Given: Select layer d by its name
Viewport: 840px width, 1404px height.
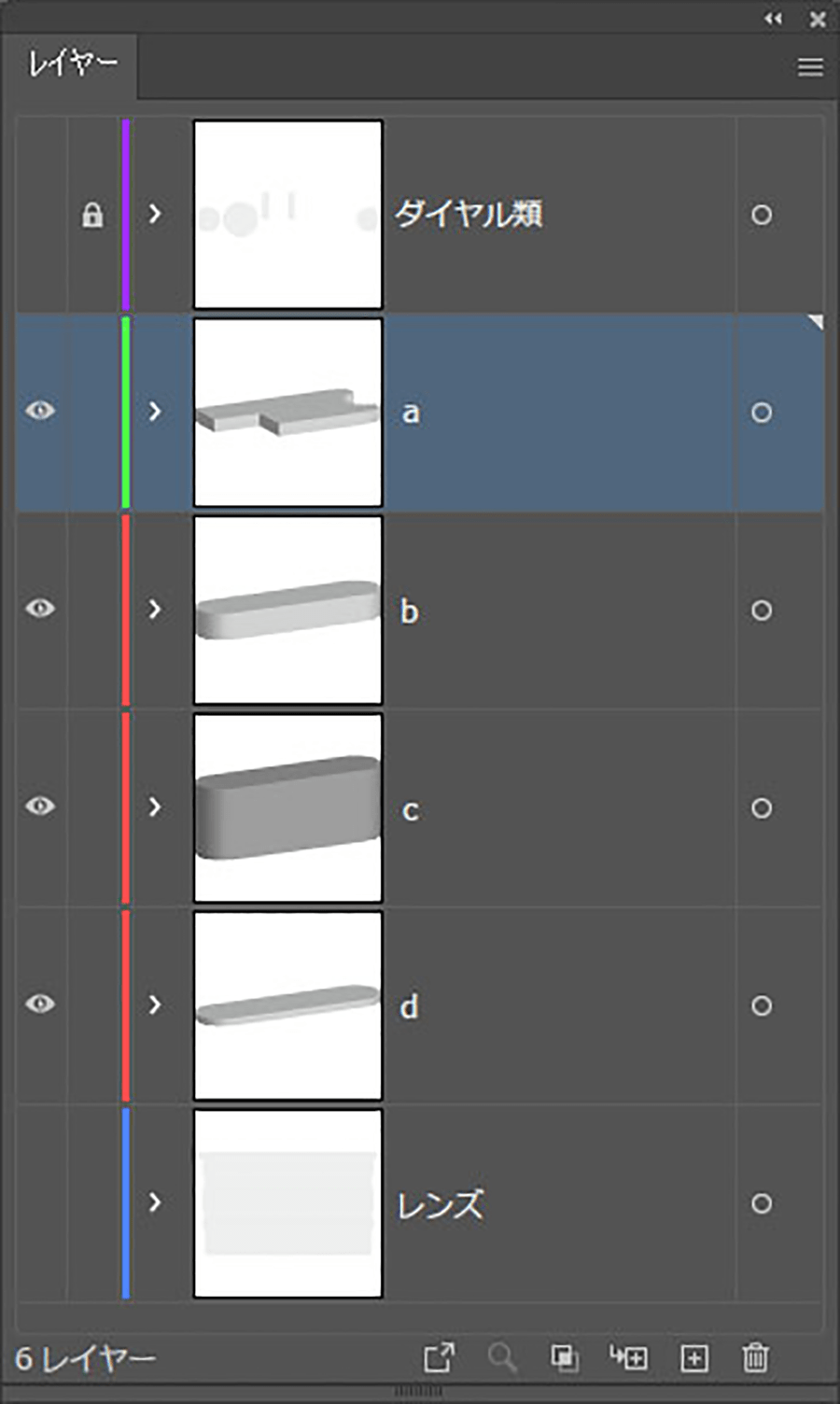Looking at the screenshot, I should pos(409,1006).
